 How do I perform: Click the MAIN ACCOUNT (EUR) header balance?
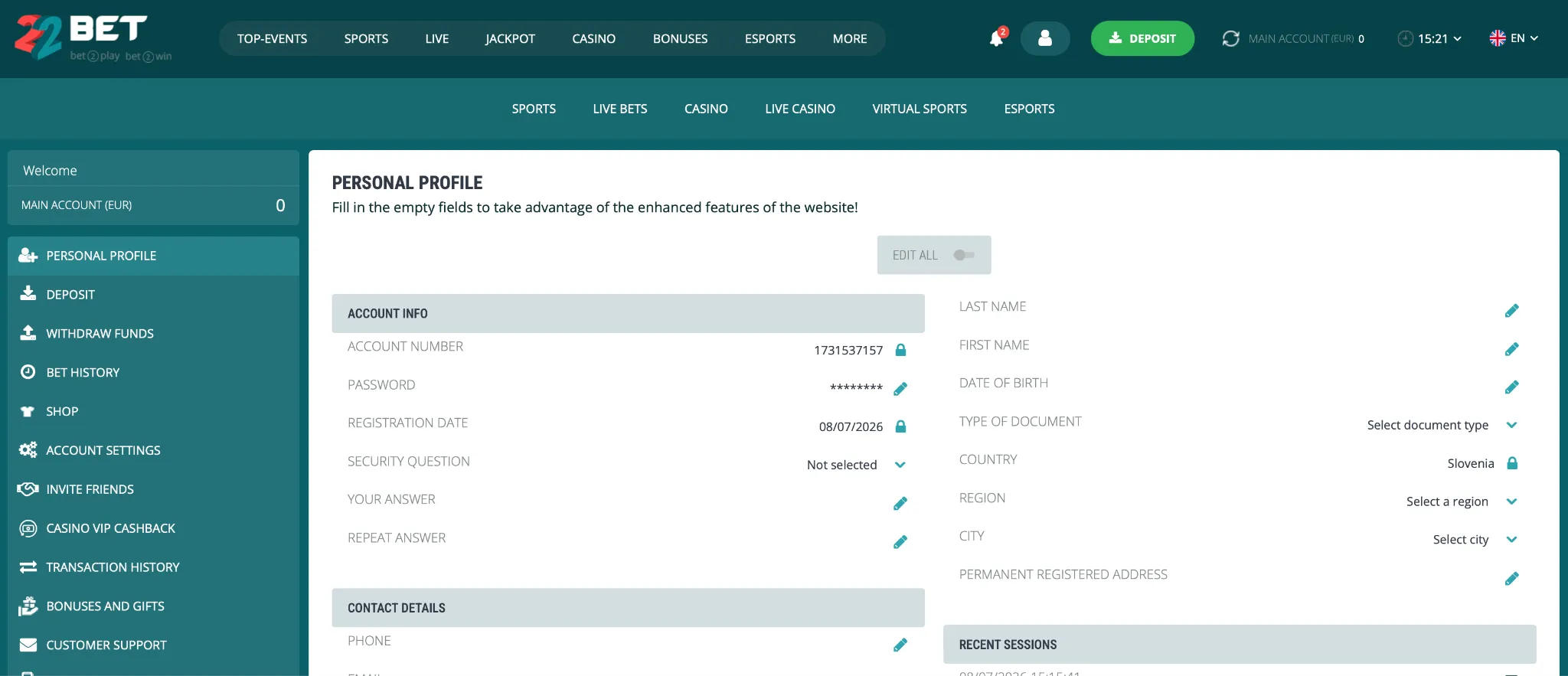(x=1306, y=38)
